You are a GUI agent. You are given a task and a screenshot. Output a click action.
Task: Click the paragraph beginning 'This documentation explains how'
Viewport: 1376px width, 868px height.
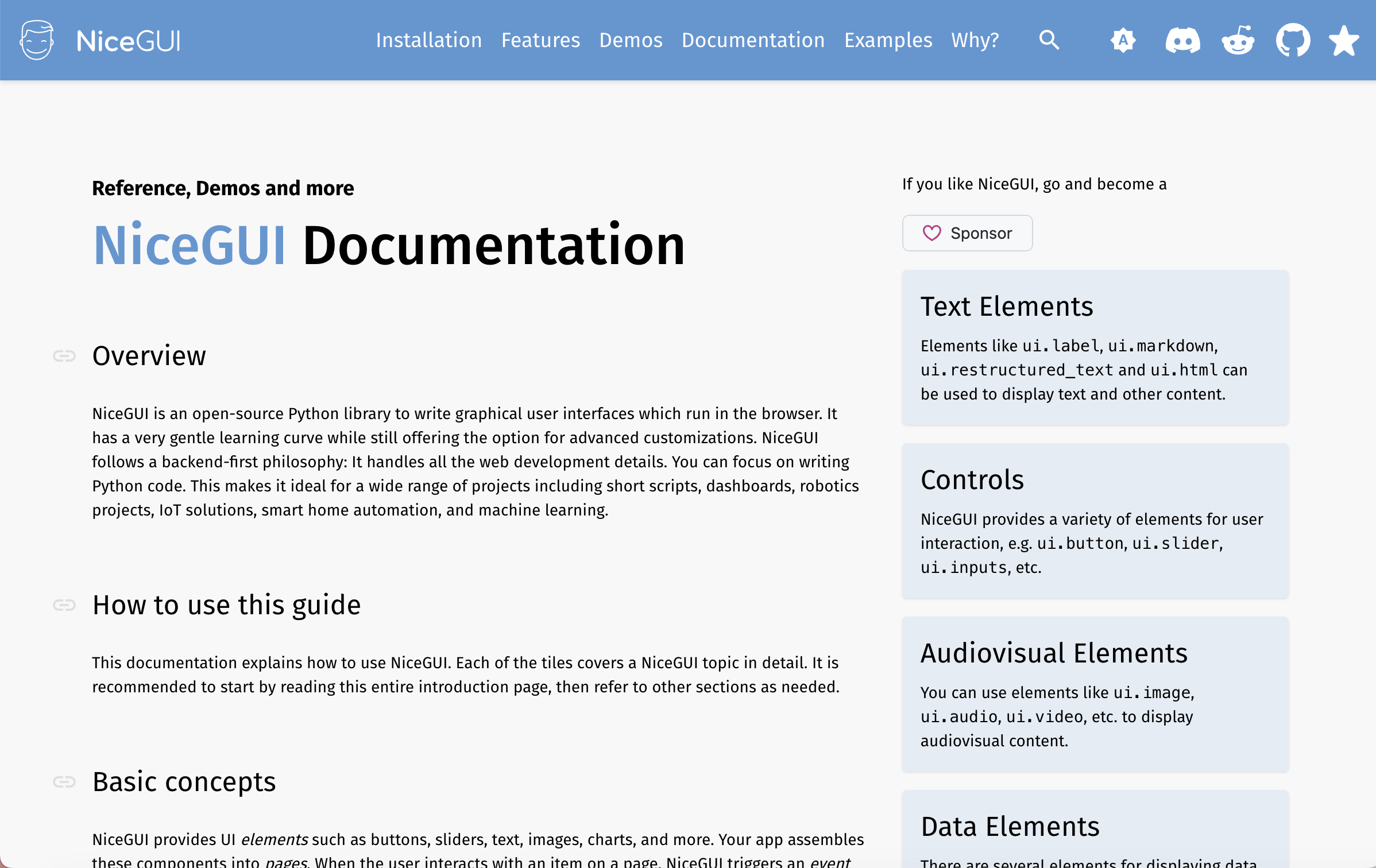tap(466, 675)
